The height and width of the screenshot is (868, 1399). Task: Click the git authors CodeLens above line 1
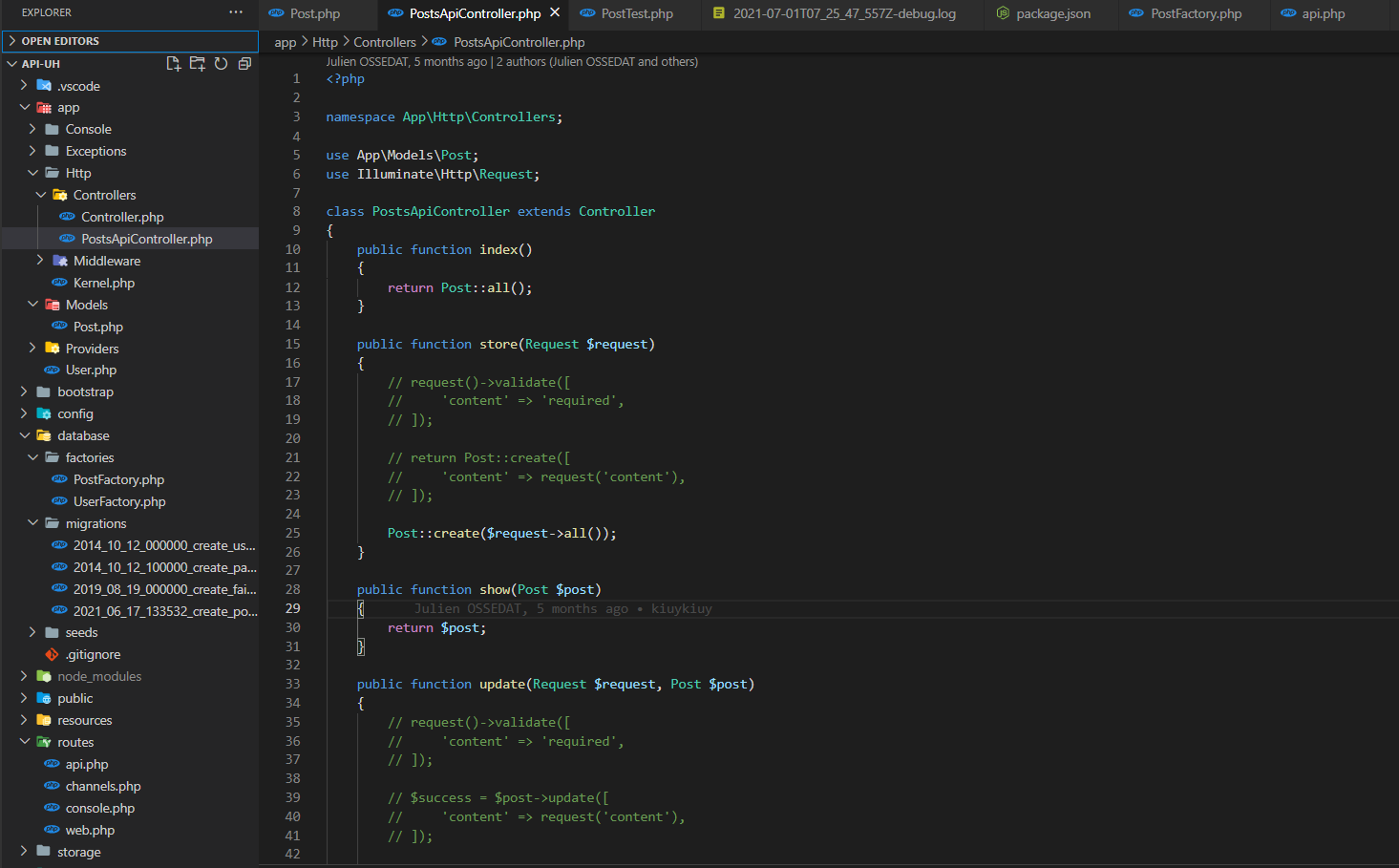coord(512,61)
